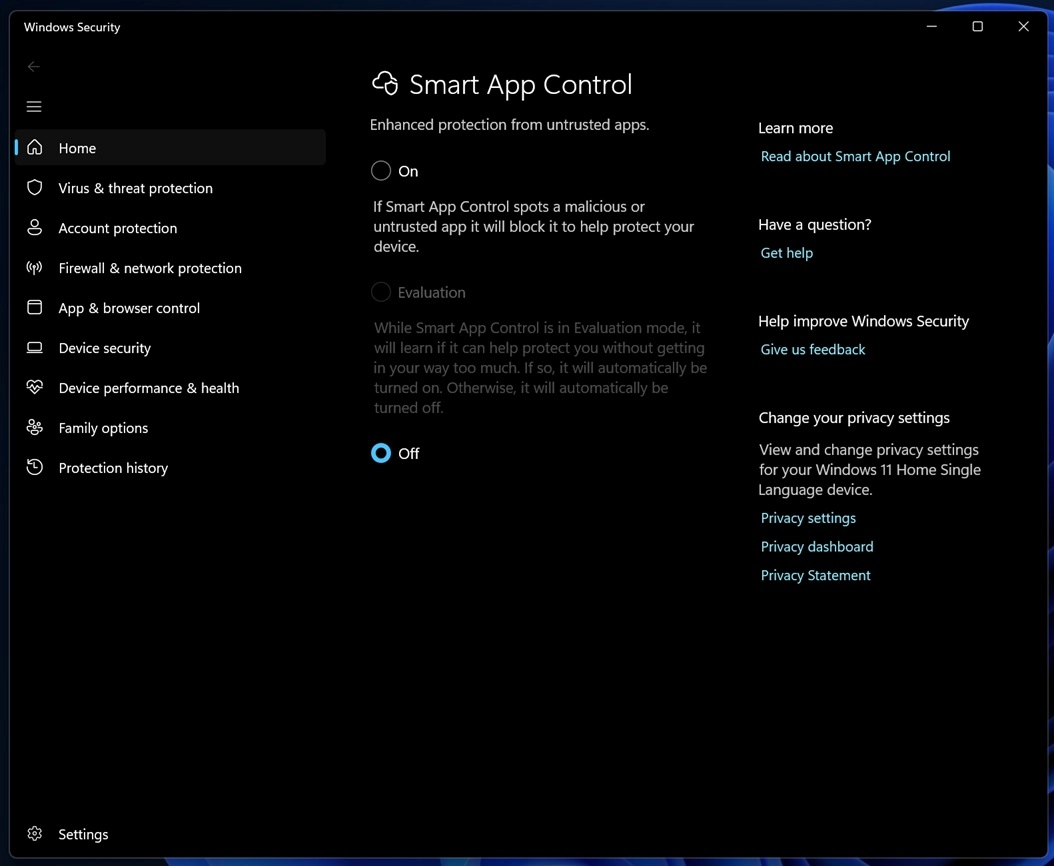Open Settings via the gear icon
This screenshot has width=1054, height=866.
[33, 833]
